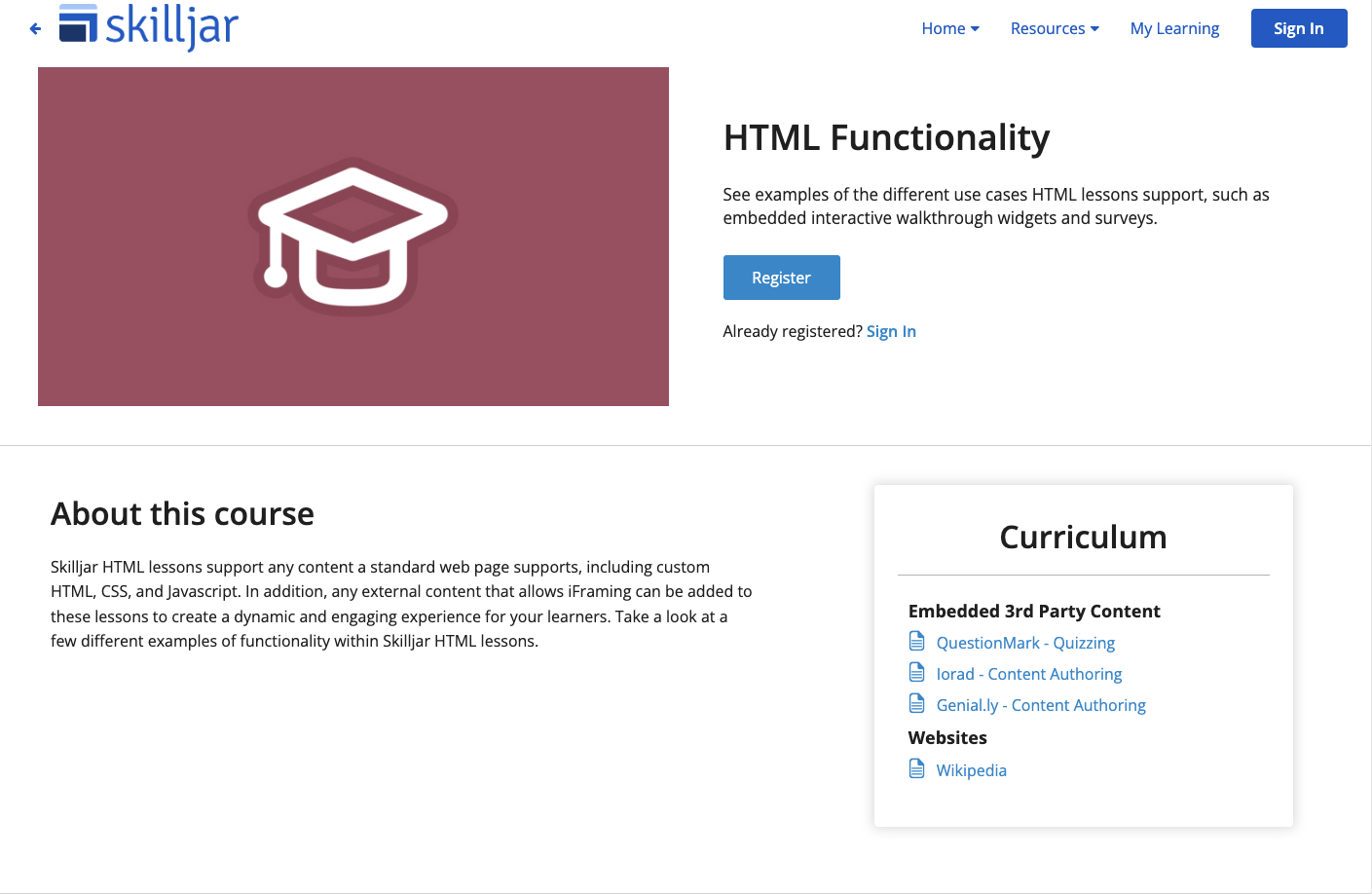The height and width of the screenshot is (894, 1372).
Task: Open the Genial.ly - Content Authoring lesson
Action: pyautogui.click(x=1041, y=704)
